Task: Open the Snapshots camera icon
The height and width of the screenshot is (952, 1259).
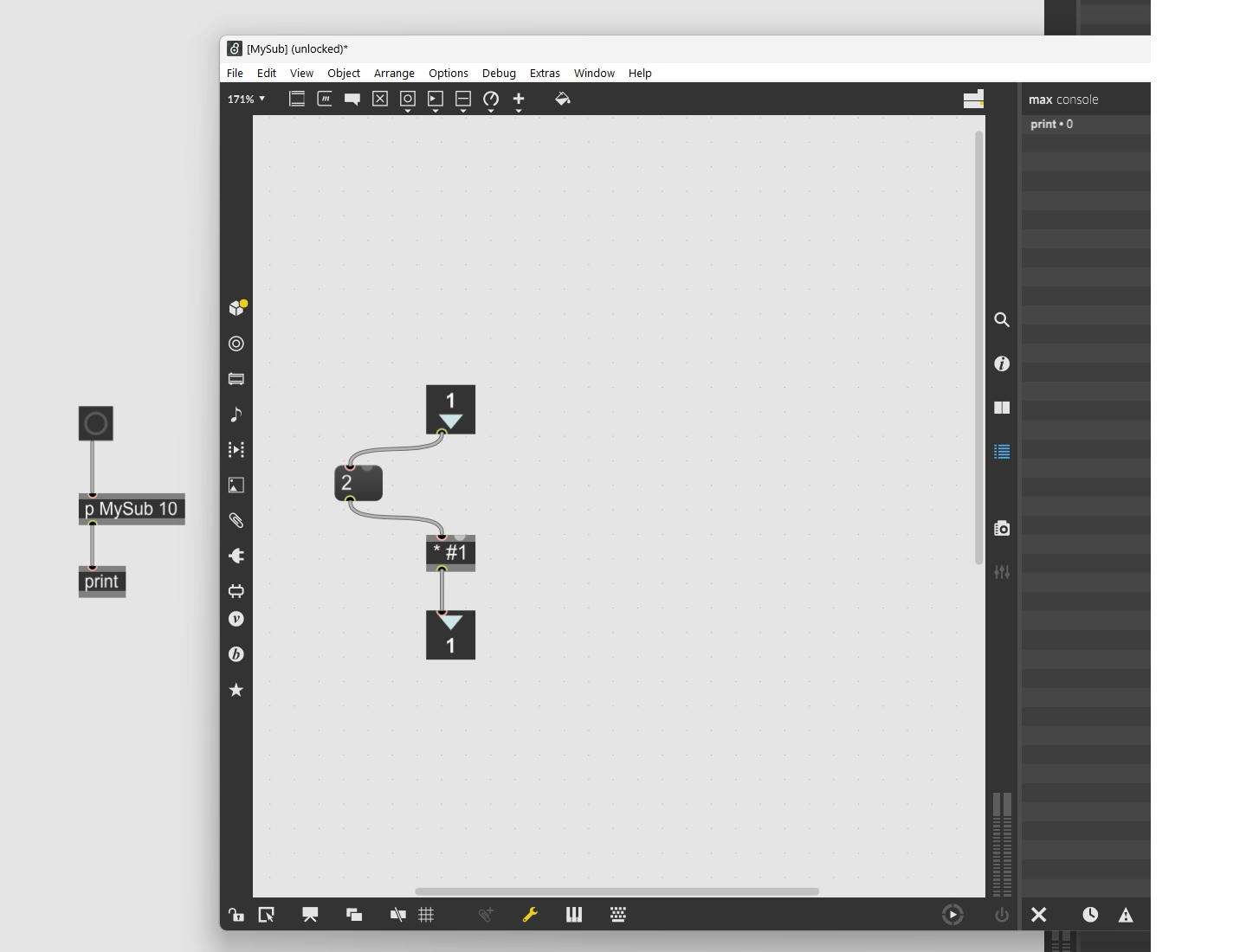Action: click(x=1002, y=528)
